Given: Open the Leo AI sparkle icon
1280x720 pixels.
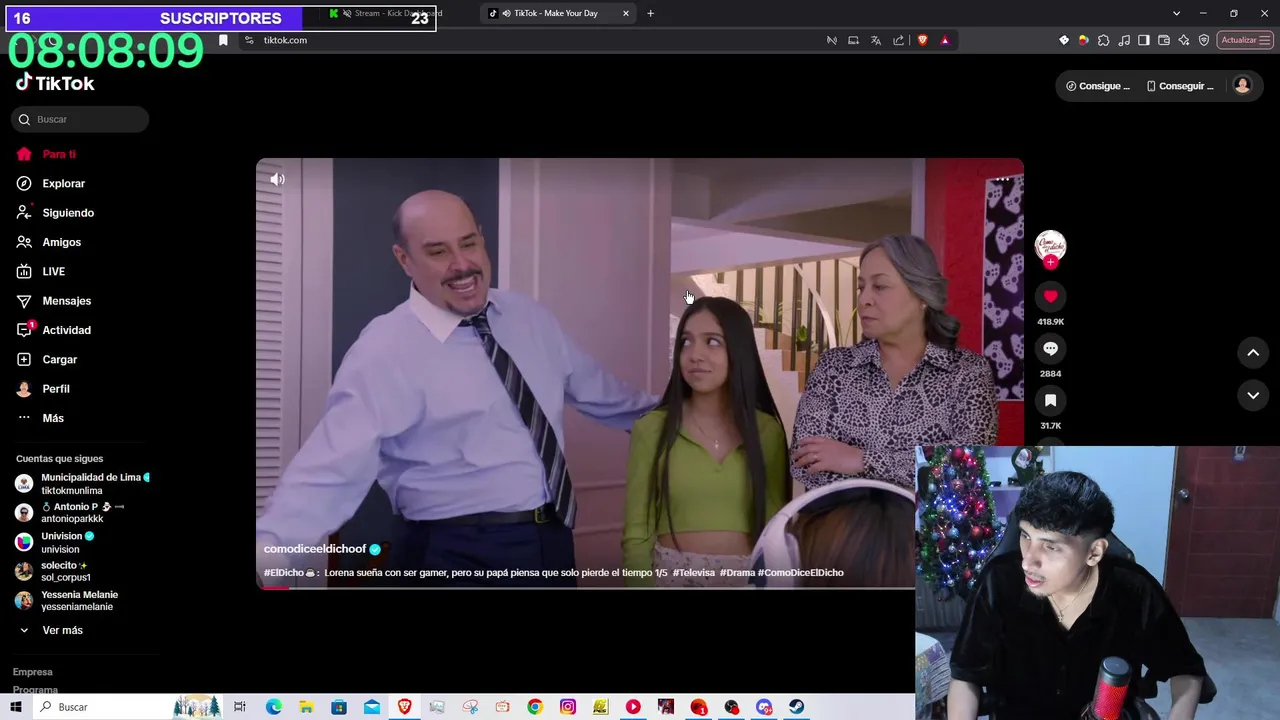Looking at the screenshot, I should (x=1184, y=40).
